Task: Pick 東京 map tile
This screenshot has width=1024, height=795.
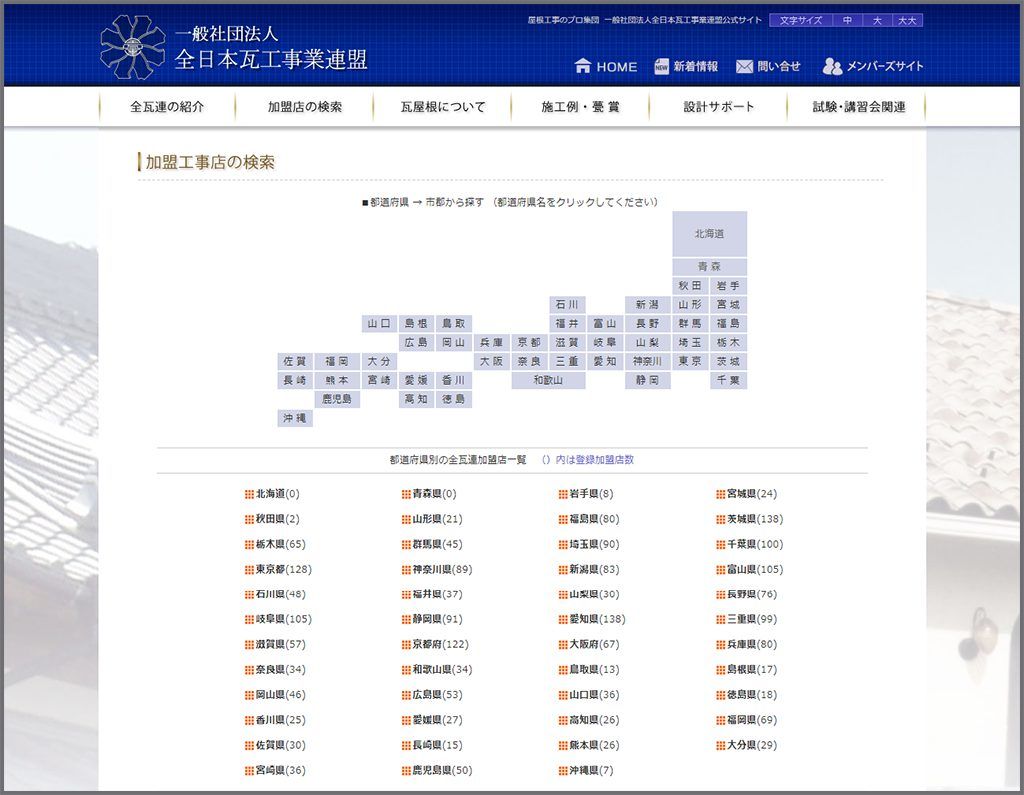Action: (x=690, y=361)
